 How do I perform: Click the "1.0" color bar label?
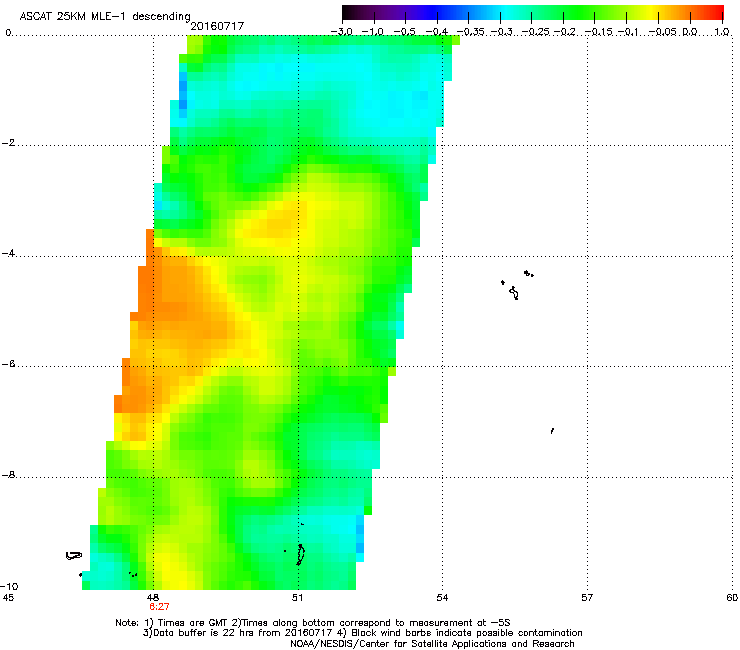722,32
